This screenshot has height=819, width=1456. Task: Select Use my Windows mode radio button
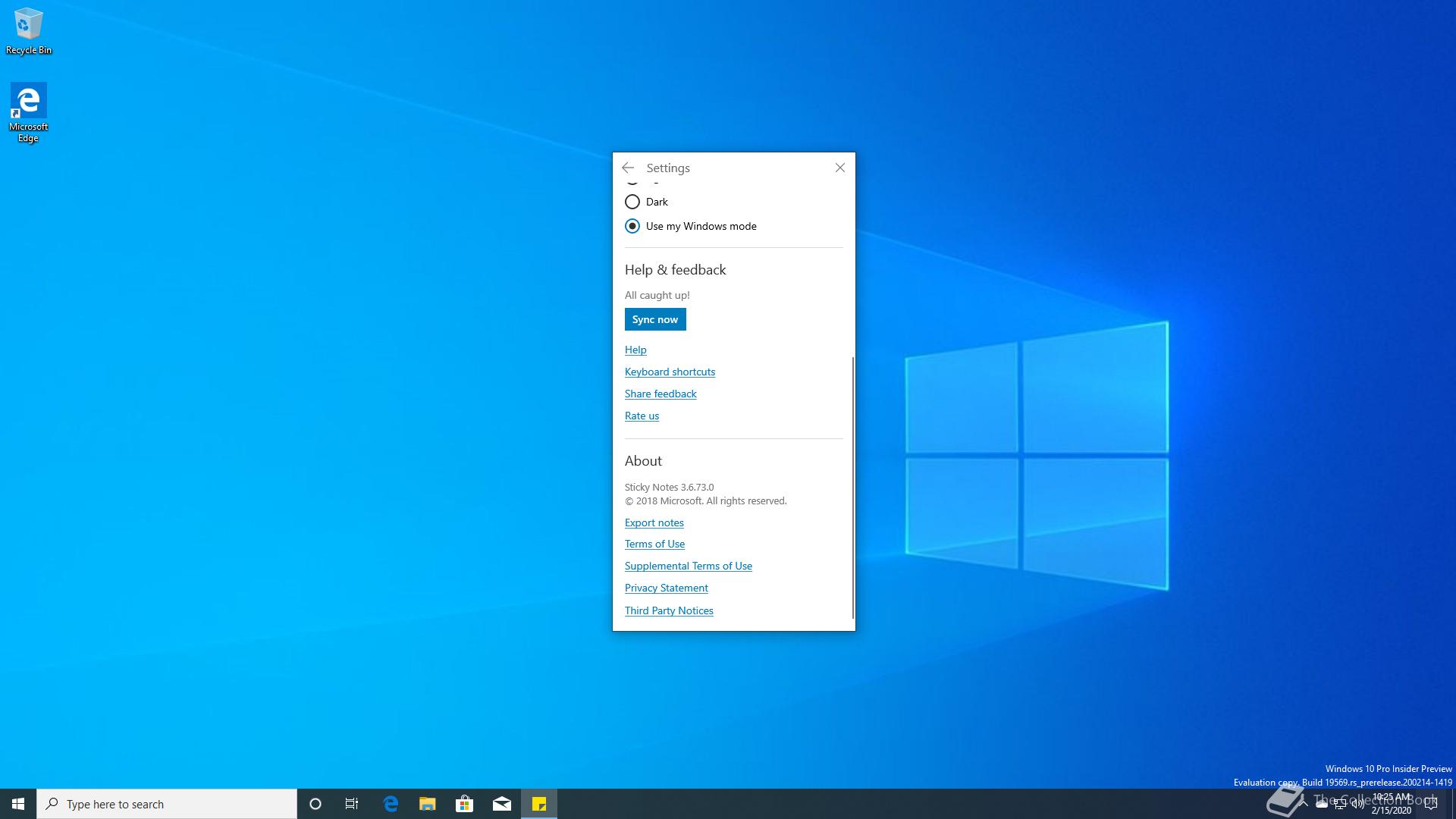[x=632, y=226]
